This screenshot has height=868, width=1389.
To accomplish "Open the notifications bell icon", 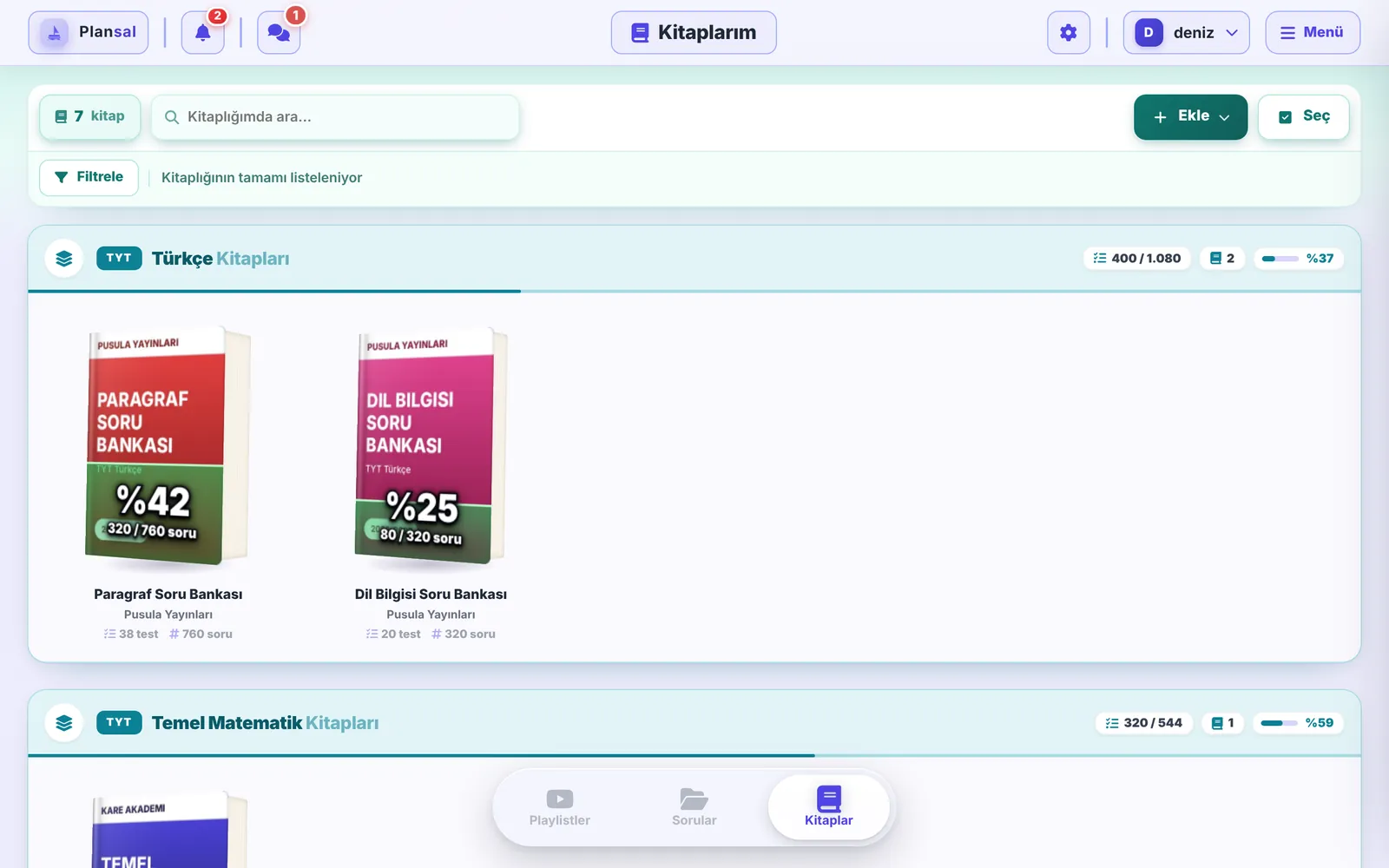I will click(x=202, y=33).
